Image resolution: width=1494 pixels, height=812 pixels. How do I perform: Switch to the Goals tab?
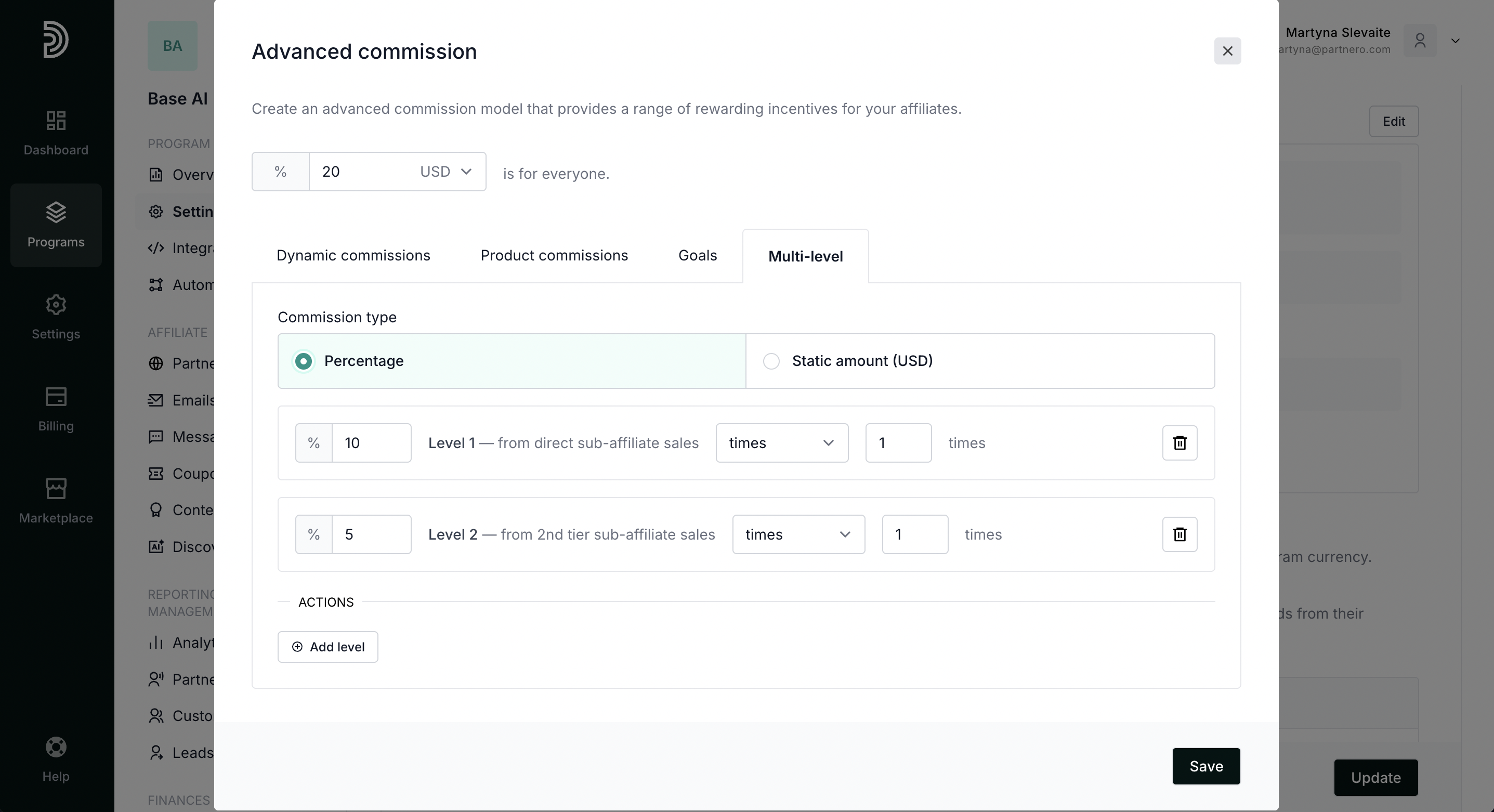(697, 256)
